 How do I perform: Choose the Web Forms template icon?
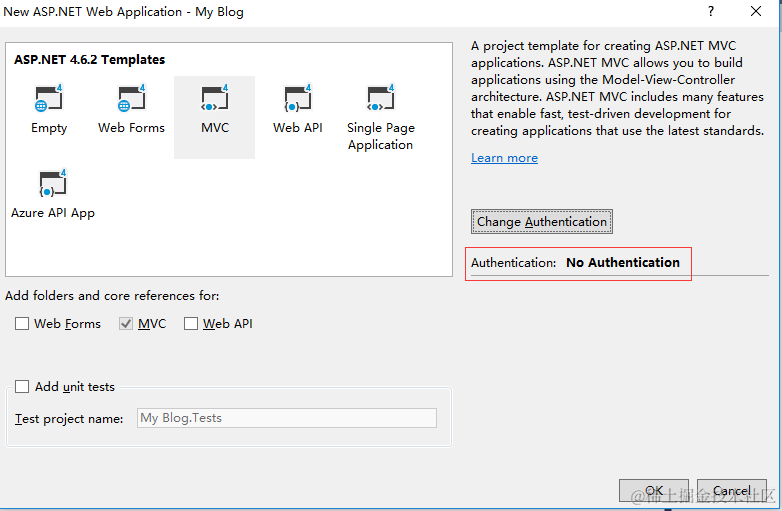tap(132, 98)
